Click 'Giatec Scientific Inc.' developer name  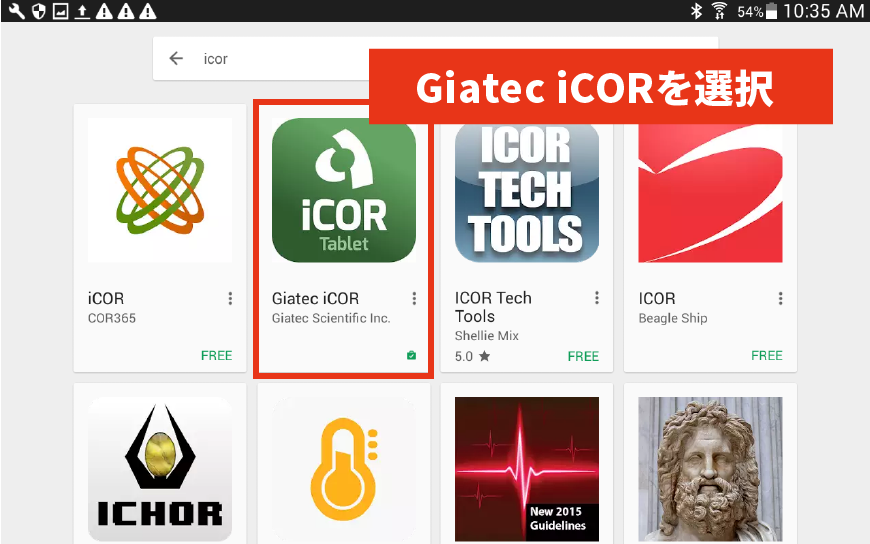click(331, 318)
